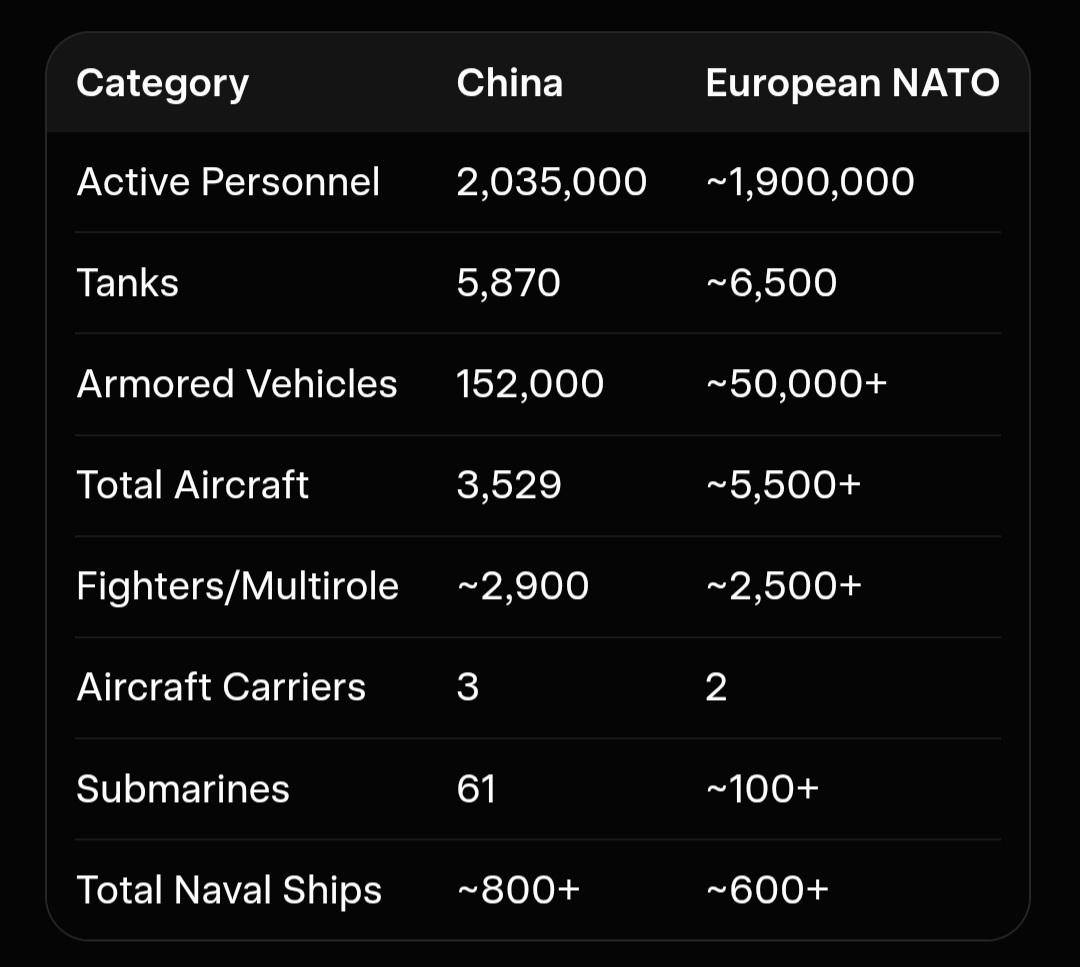Select the Active Personnel row label
The height and width of the screenshot is (967, 1080).
[228, 183]
